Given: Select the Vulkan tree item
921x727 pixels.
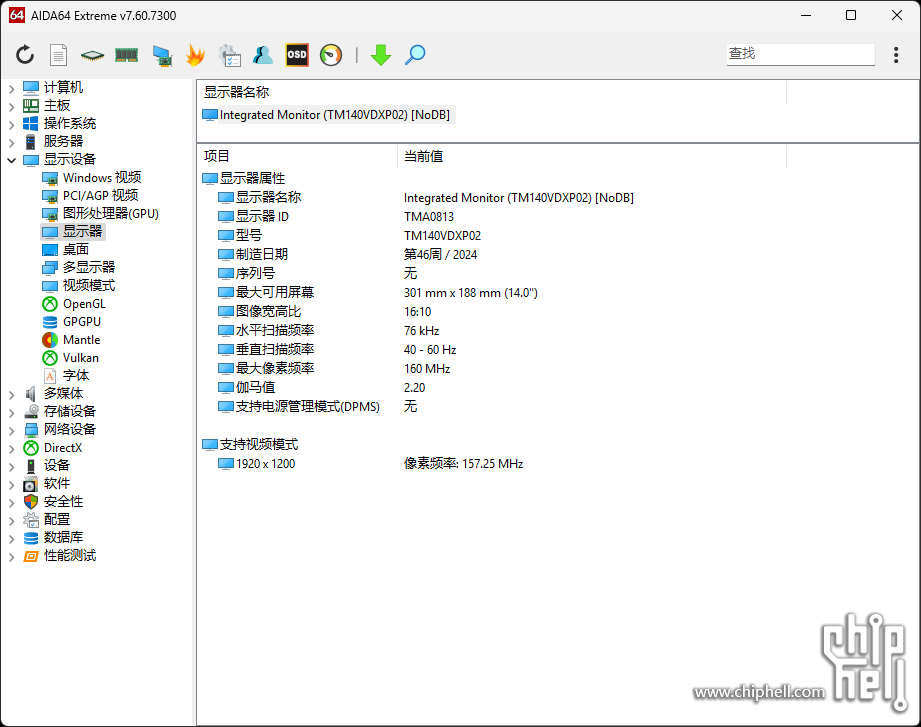Looking at the screenshot, I should 70,358.
